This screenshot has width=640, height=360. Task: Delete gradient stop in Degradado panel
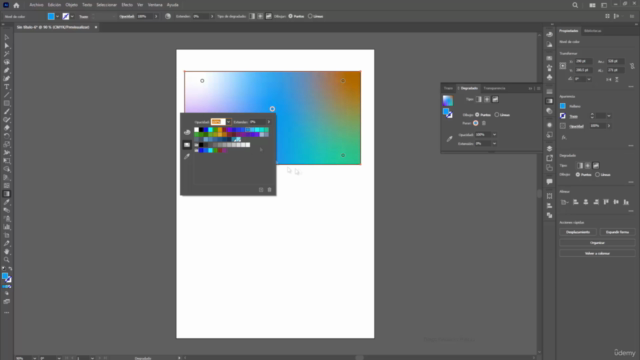pyautogui.click(x=484, y=123)
